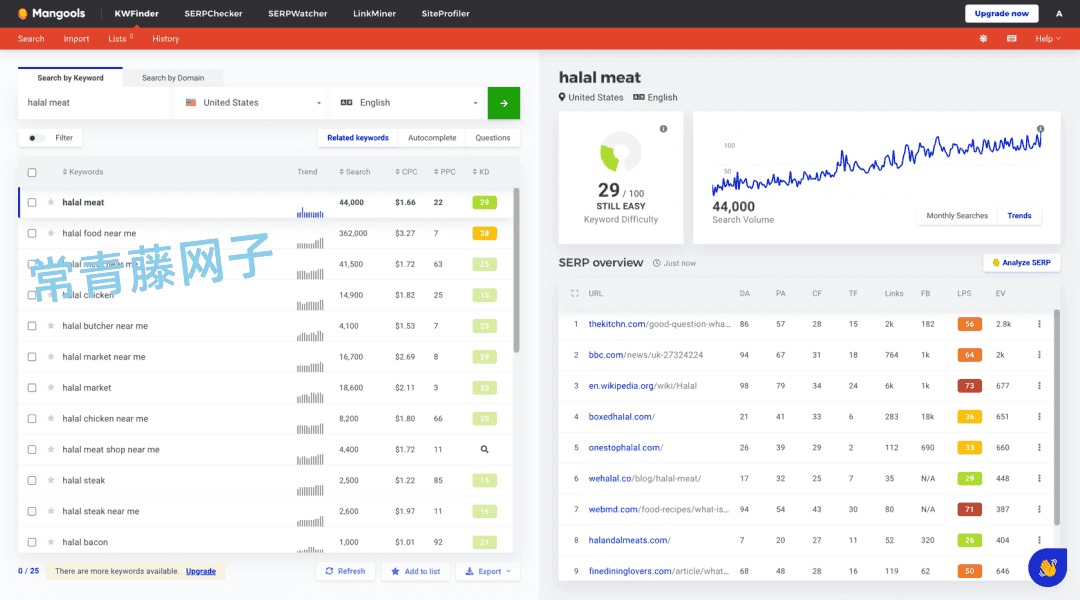Star the halal butcher near me keyword
This screenshot has width=1080, height=600.
click(51, 326)
